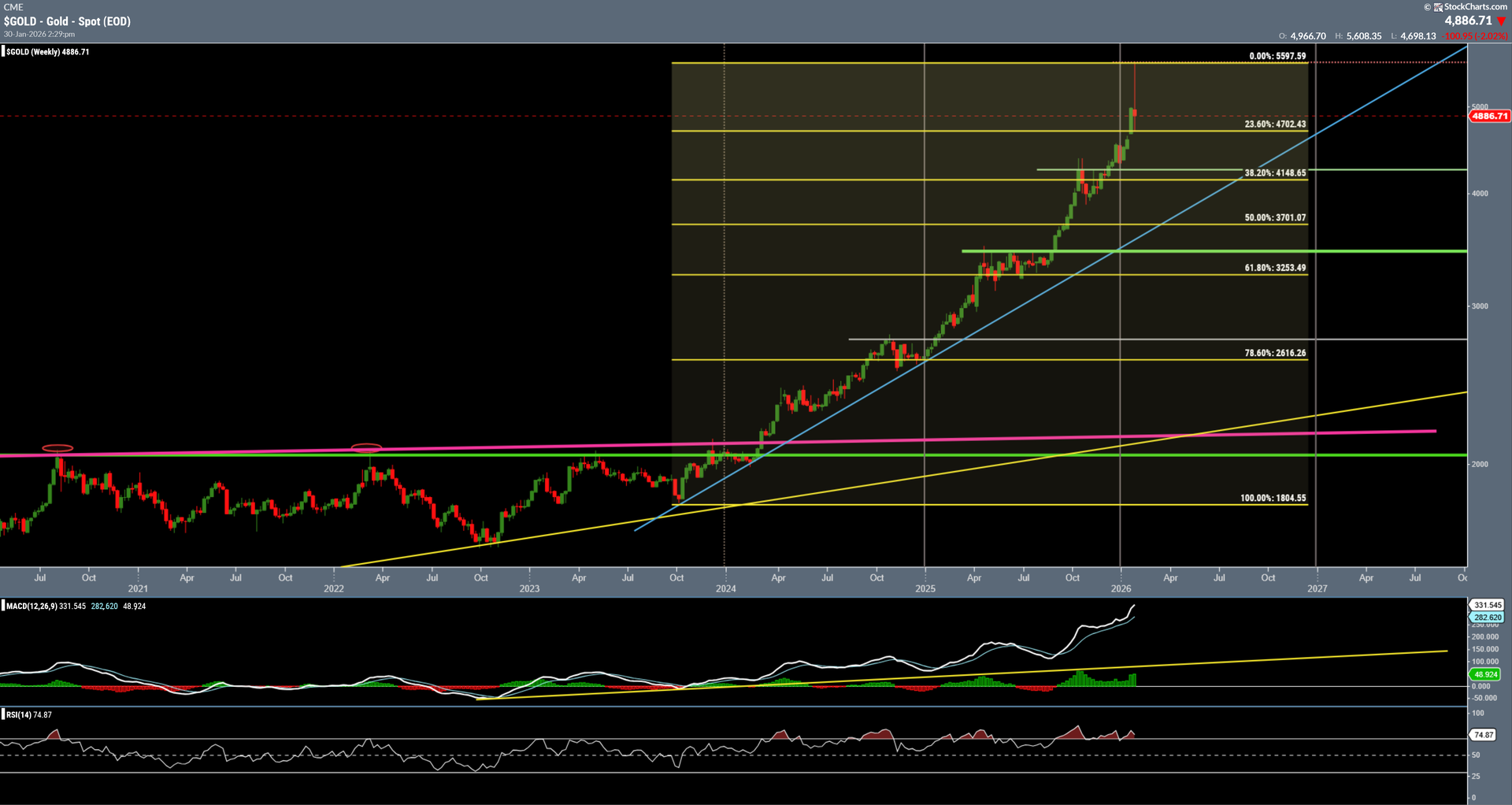1512x805 pixels.
Task: Click the 2024 year label on time axis
Action: pos(725,588)
